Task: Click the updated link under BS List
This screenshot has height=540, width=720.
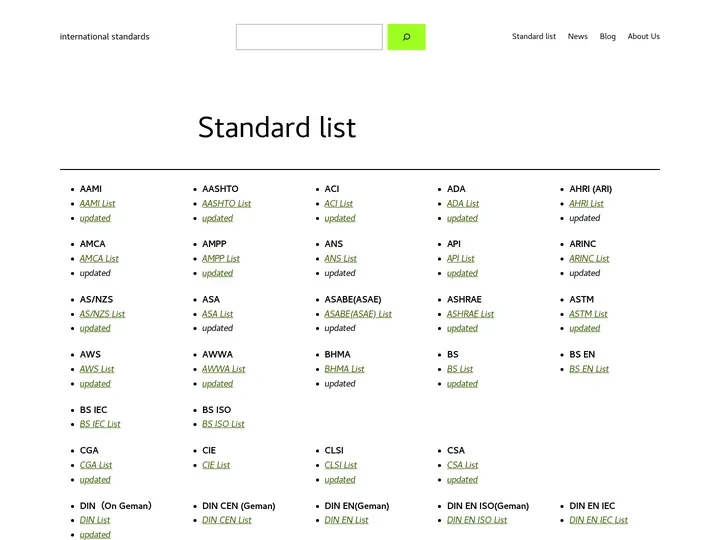Action: (x=462, y=384)
